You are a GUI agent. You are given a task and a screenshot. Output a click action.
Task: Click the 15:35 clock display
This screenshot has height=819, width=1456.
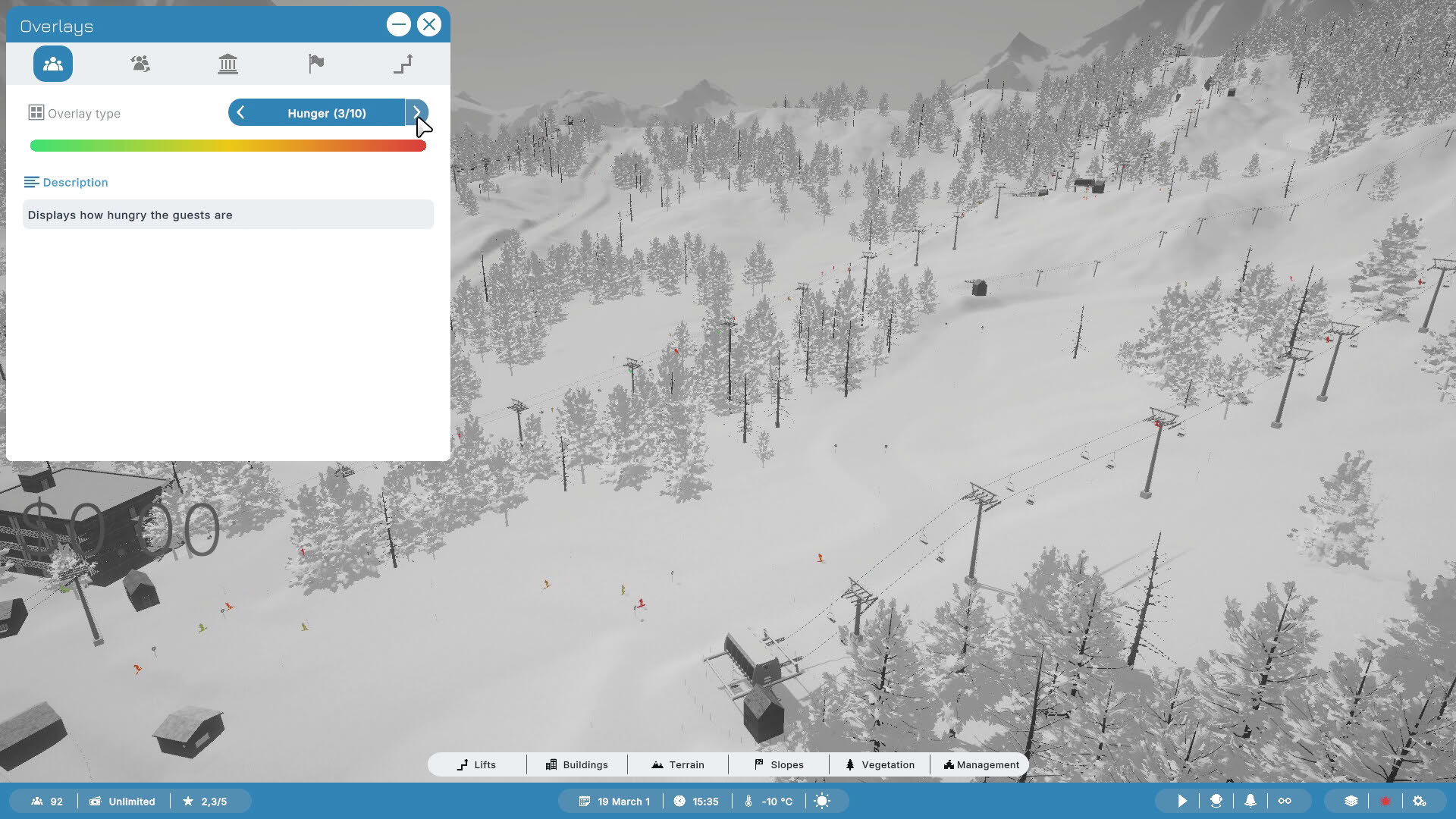696,802
